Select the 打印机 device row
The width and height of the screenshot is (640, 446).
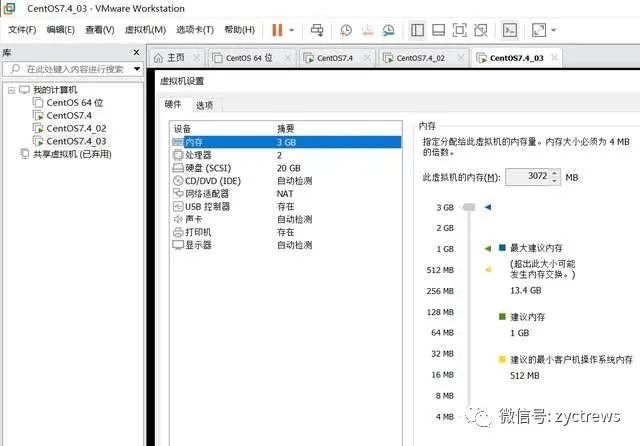pos(286,232)
